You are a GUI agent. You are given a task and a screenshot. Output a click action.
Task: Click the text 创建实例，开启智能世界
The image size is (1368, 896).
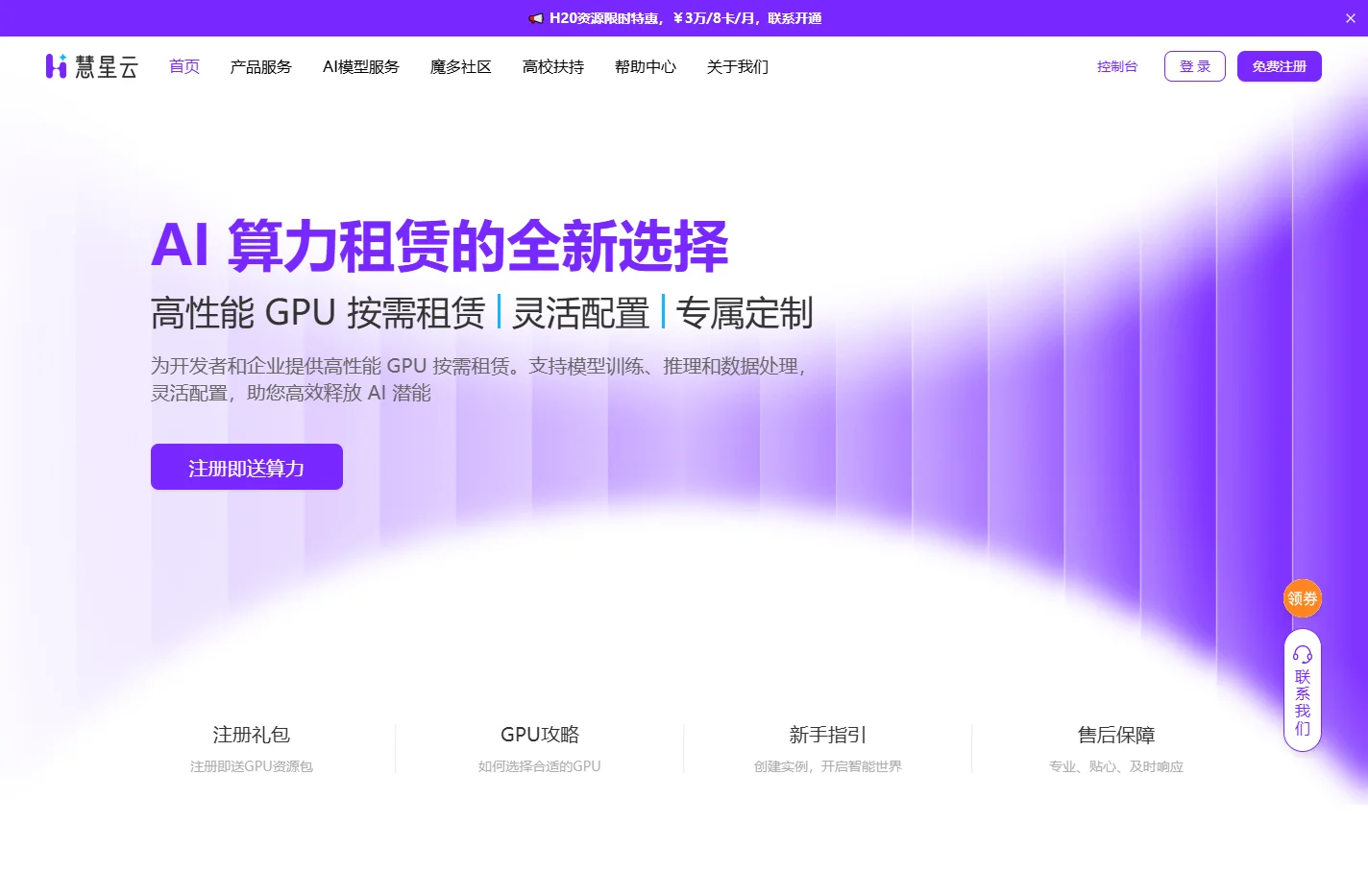(x=828, y=766)
